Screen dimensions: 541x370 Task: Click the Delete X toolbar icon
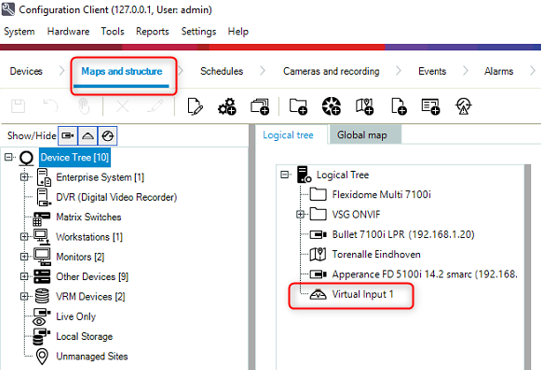(122, 106)
